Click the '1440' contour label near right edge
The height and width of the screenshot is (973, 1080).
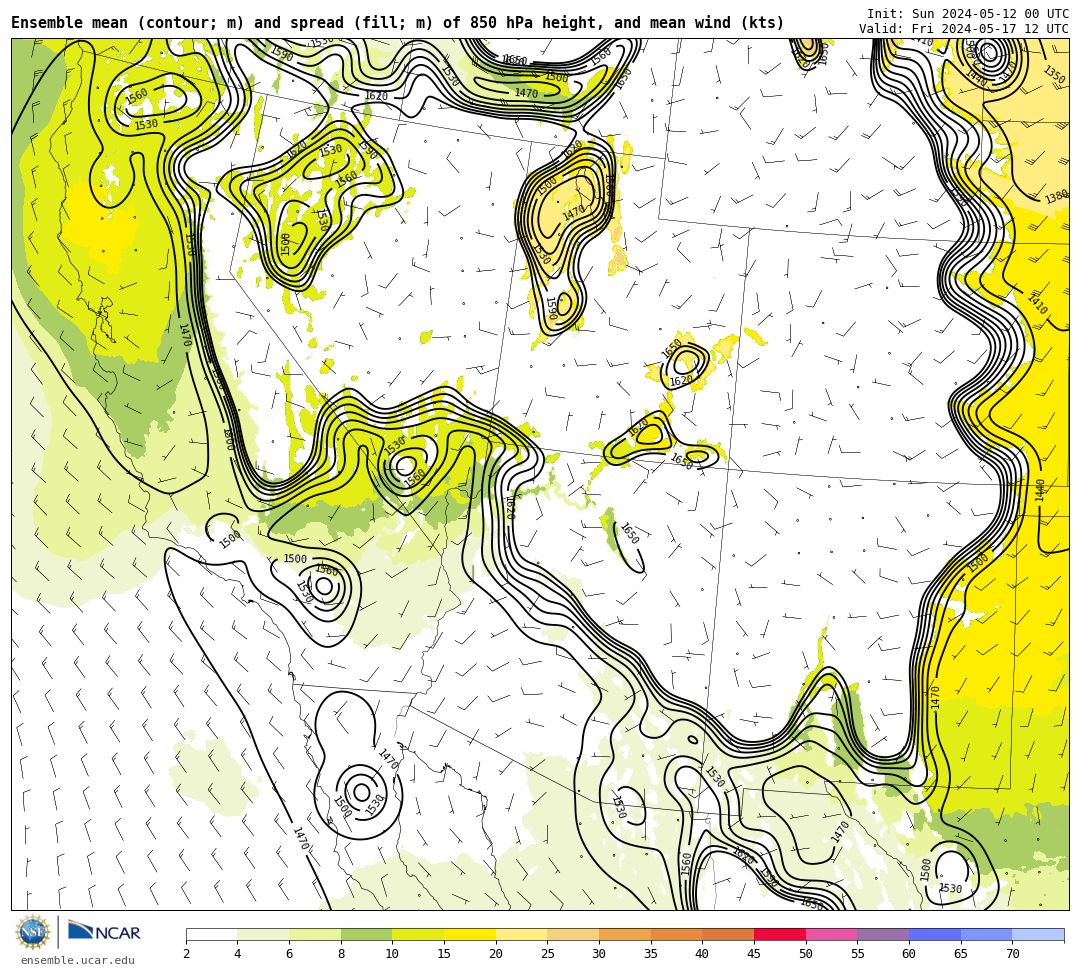(1040, 490)
